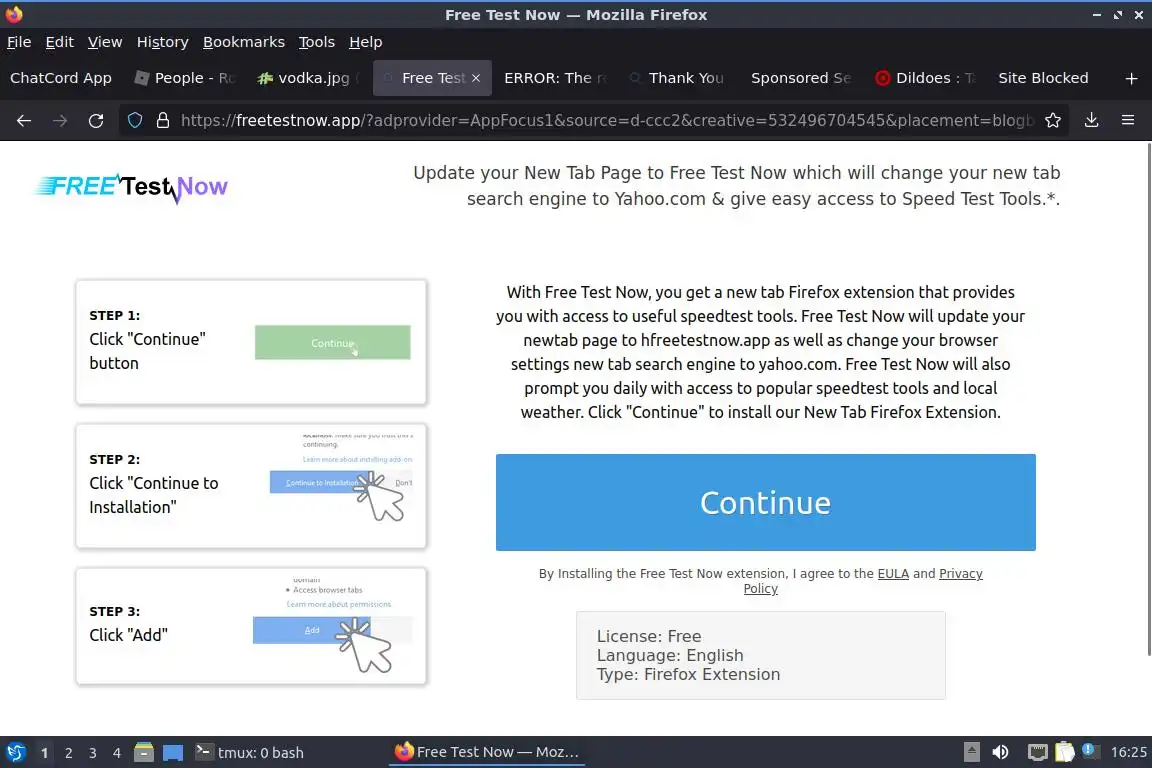Switch to the Dildoes tab

click(925, 78)
